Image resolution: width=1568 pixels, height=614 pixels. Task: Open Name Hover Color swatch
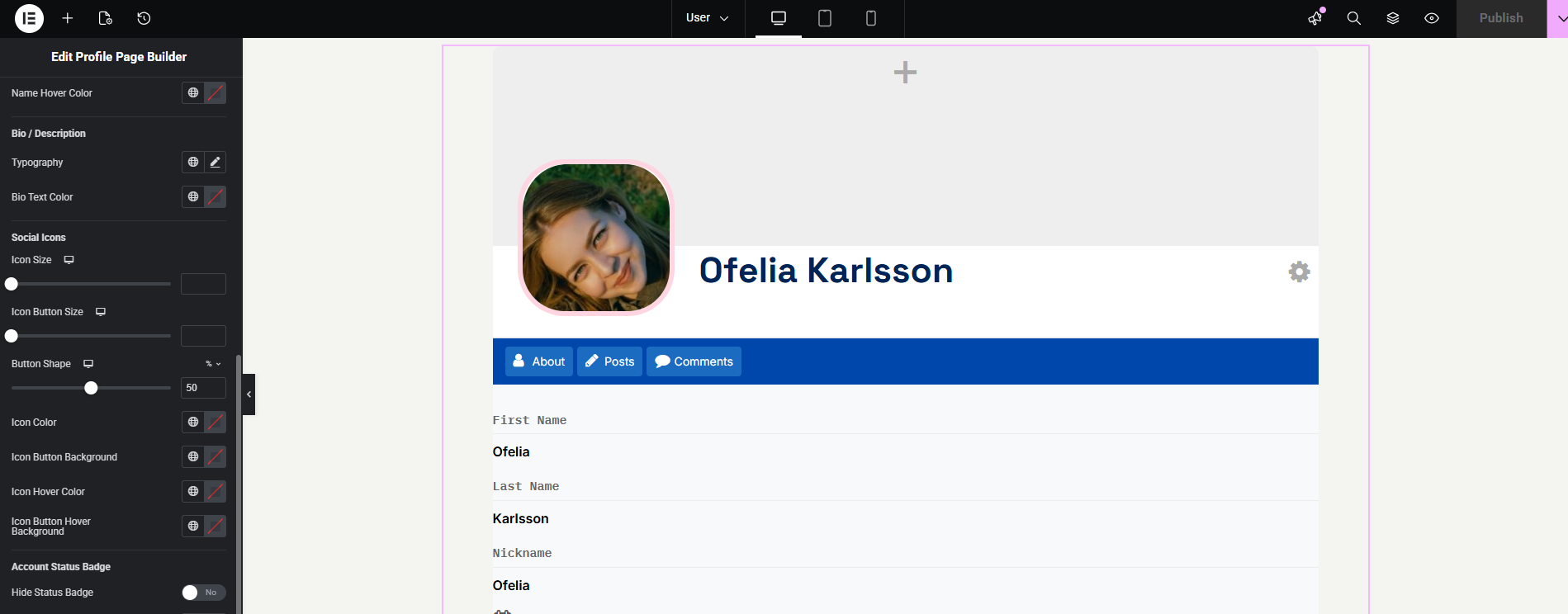coord(216,93)
